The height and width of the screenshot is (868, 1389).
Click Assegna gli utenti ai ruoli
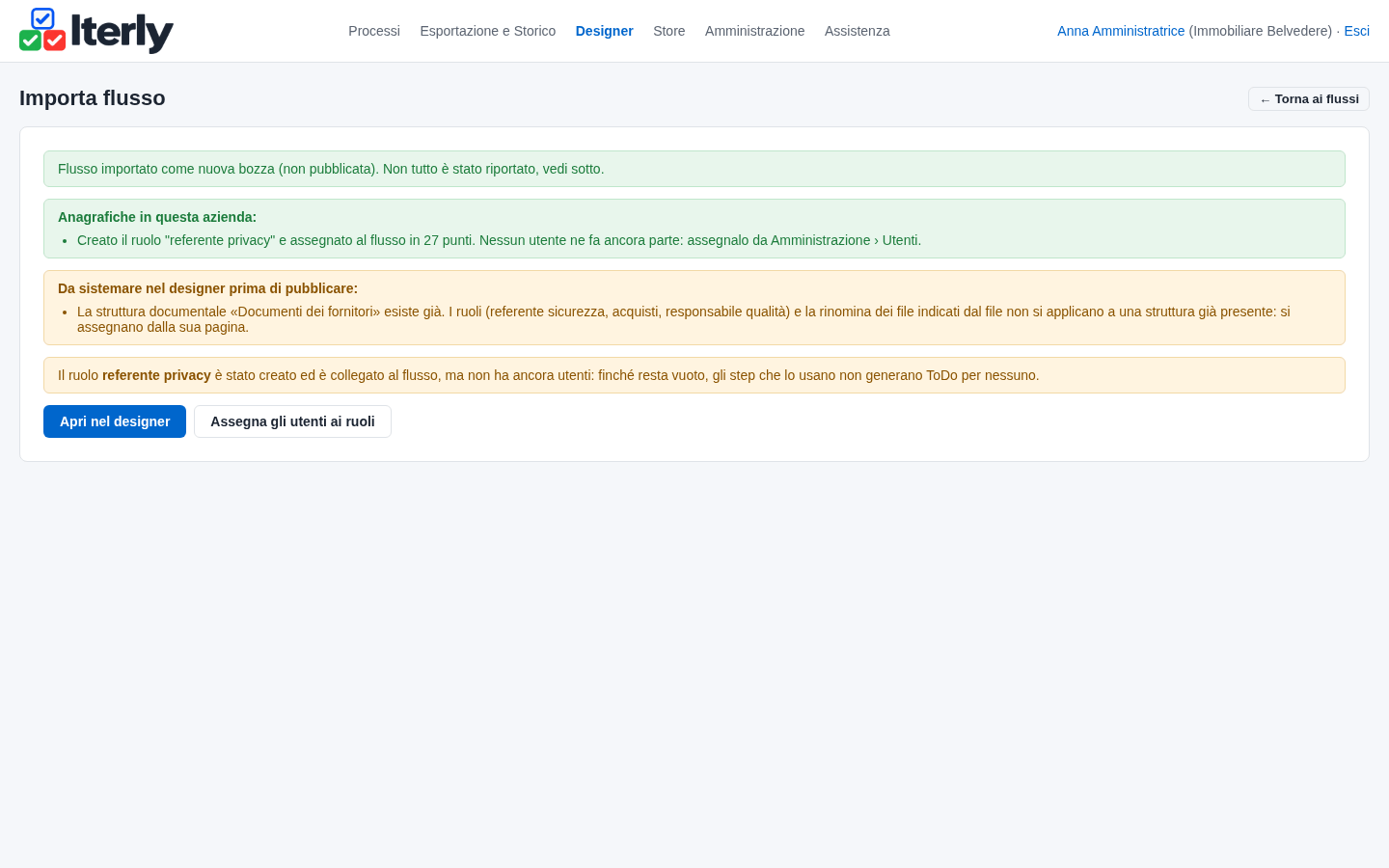click(x=292, y=421)
